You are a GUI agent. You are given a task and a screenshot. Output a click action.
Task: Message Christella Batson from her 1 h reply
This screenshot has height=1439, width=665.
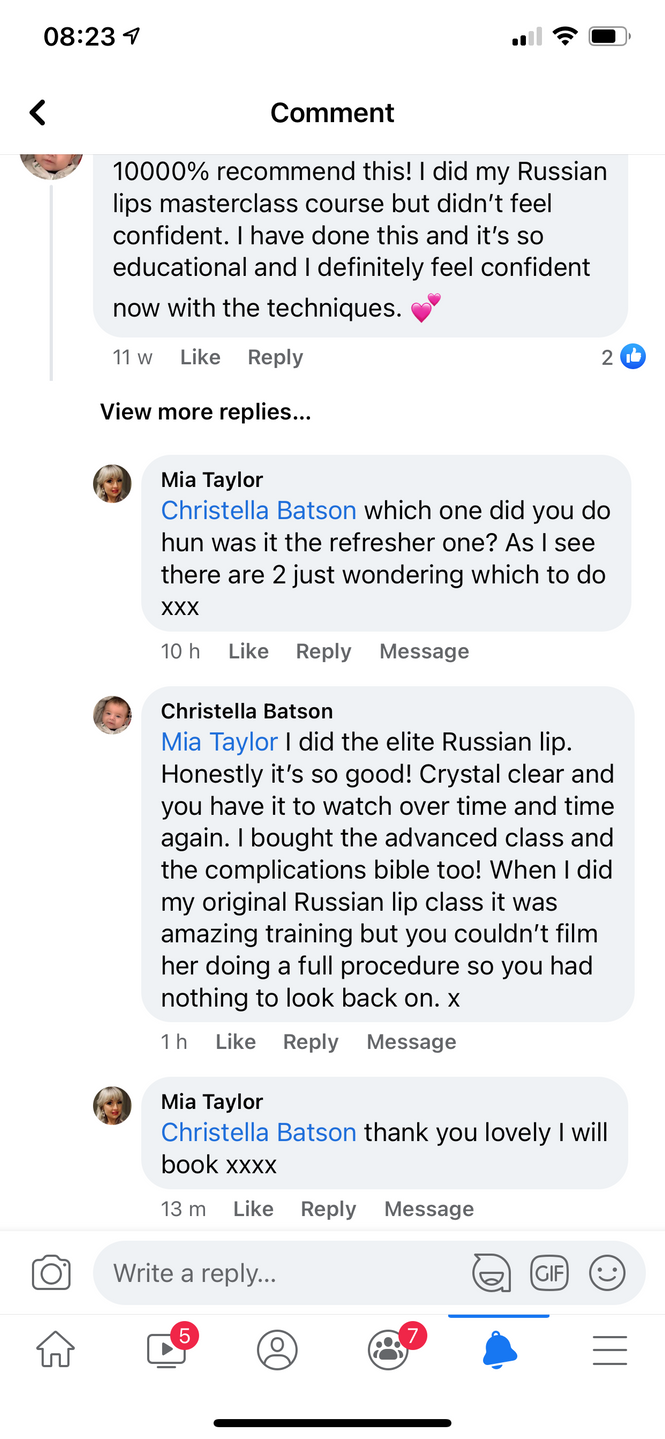pyautogui.click(x=411, y=1042)
